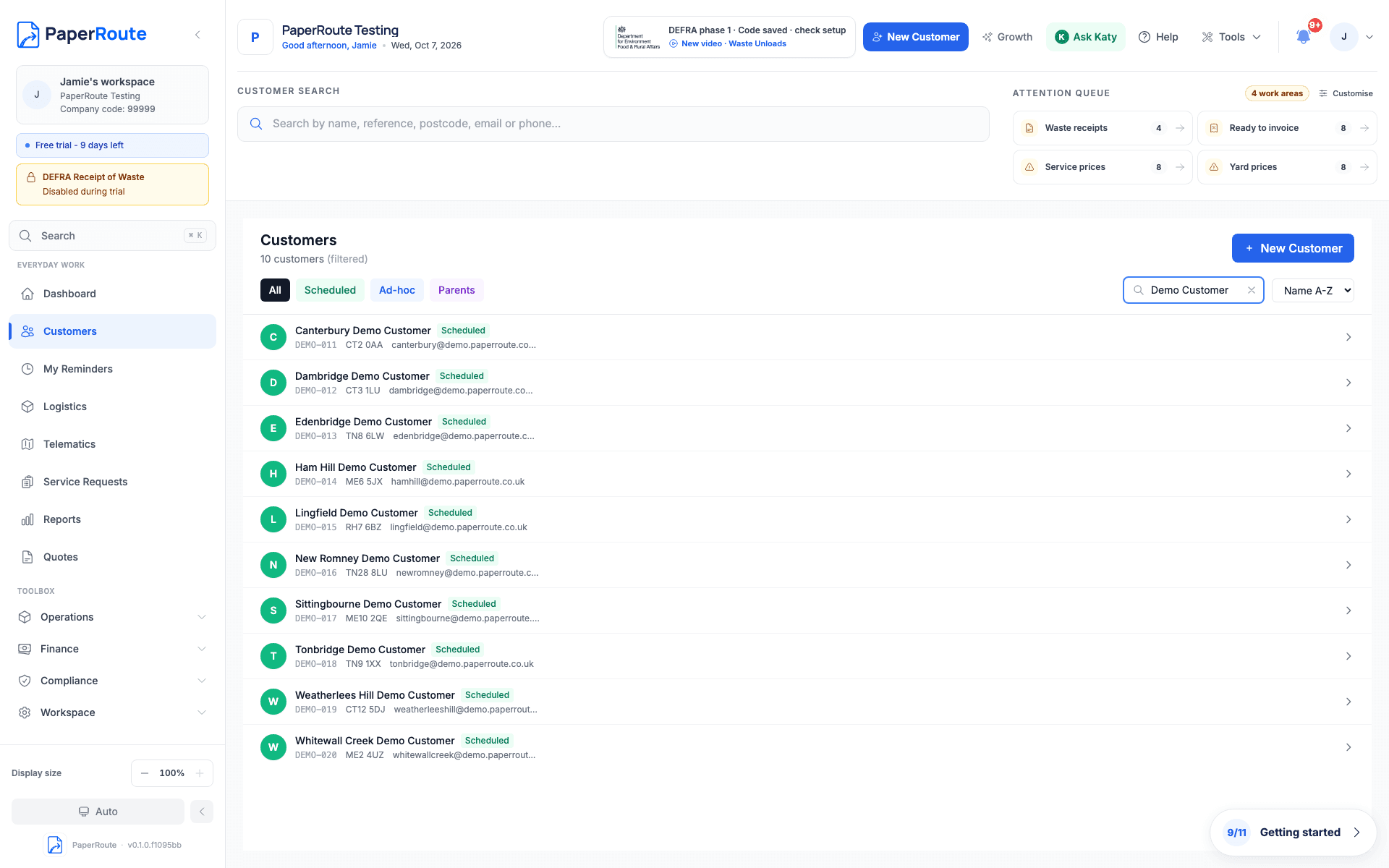Select the All customers filter tab
Image resolution: width=1389 pixels, height=868 pixels.
(x=275, y=290)
